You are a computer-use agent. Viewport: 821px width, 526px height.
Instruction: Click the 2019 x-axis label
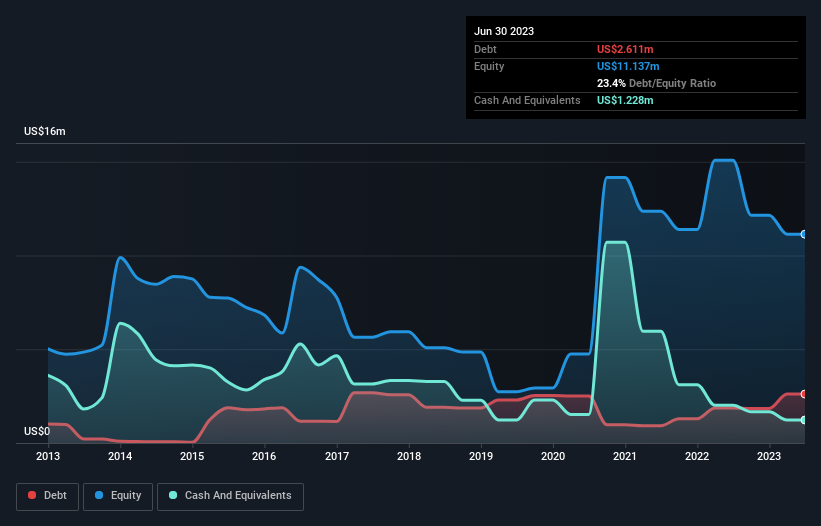481,456
